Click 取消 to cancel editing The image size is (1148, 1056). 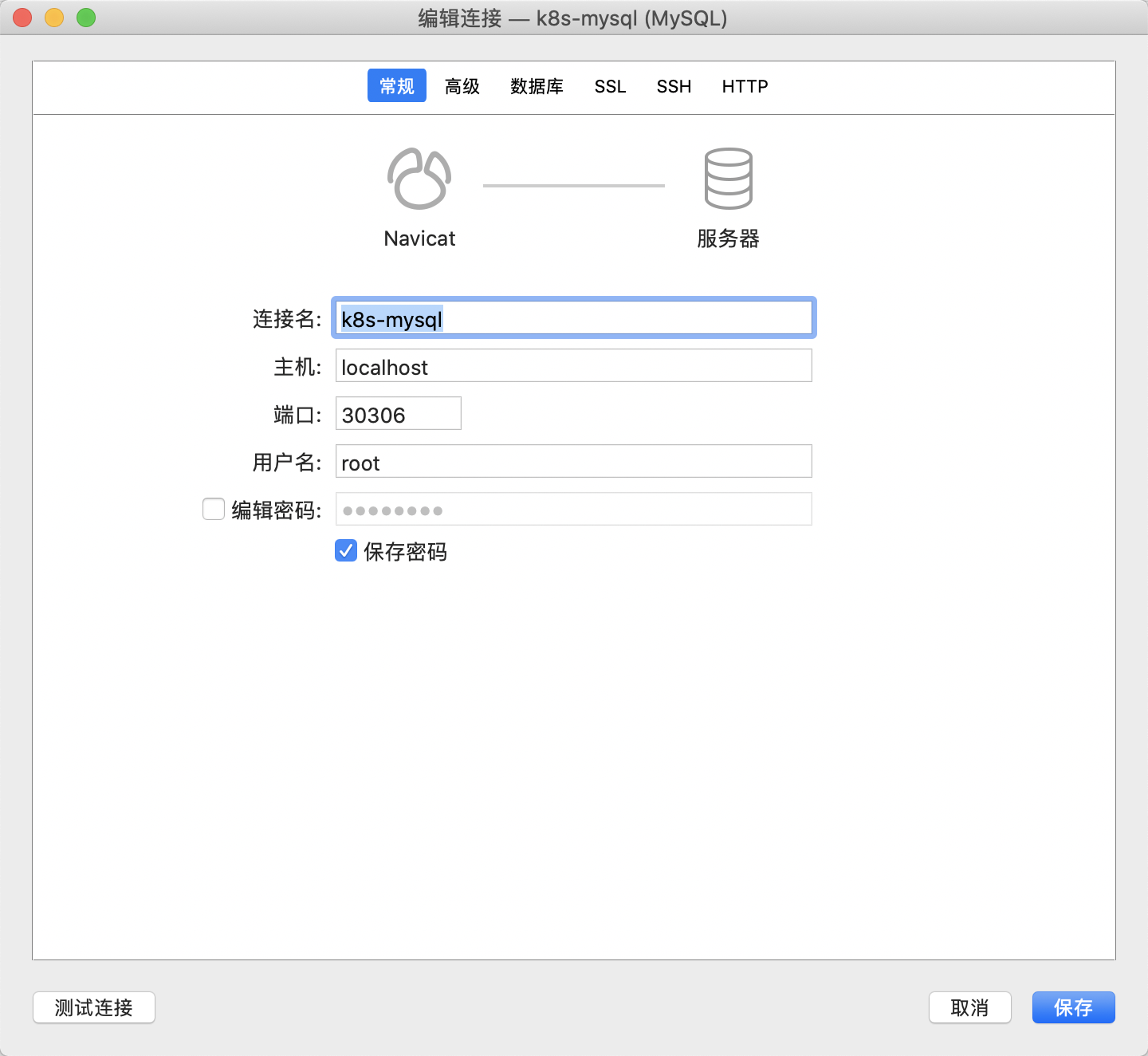coord(969,1007)
